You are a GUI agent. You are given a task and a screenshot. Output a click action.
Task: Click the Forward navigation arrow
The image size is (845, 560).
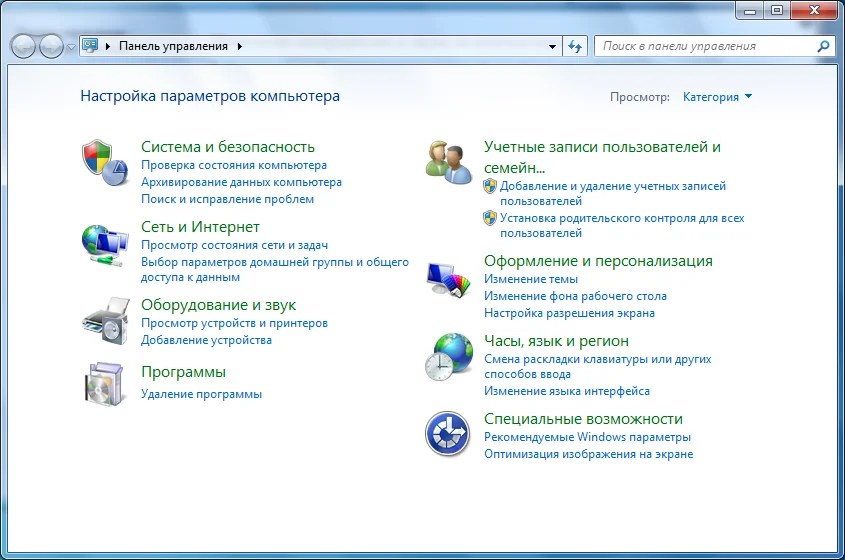[x=51, y=46]
